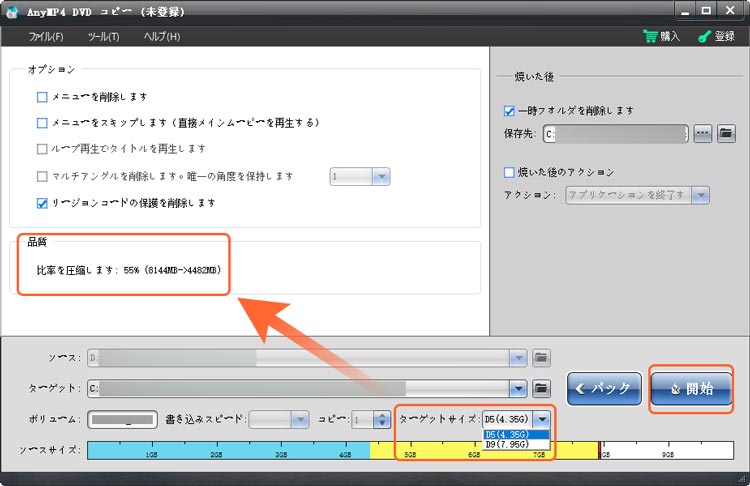The height and width of the screenshot is (486, 750).
Task: Click the ソースサイズ capacity bar
Action: pos(410,450)
